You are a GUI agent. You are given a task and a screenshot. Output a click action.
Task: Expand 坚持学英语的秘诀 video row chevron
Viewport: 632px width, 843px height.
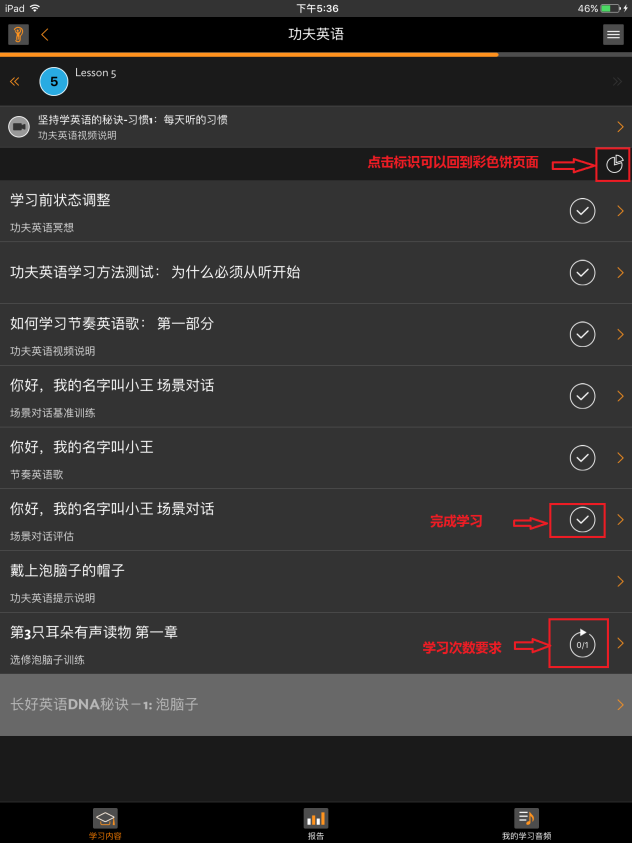coord(621,127)
